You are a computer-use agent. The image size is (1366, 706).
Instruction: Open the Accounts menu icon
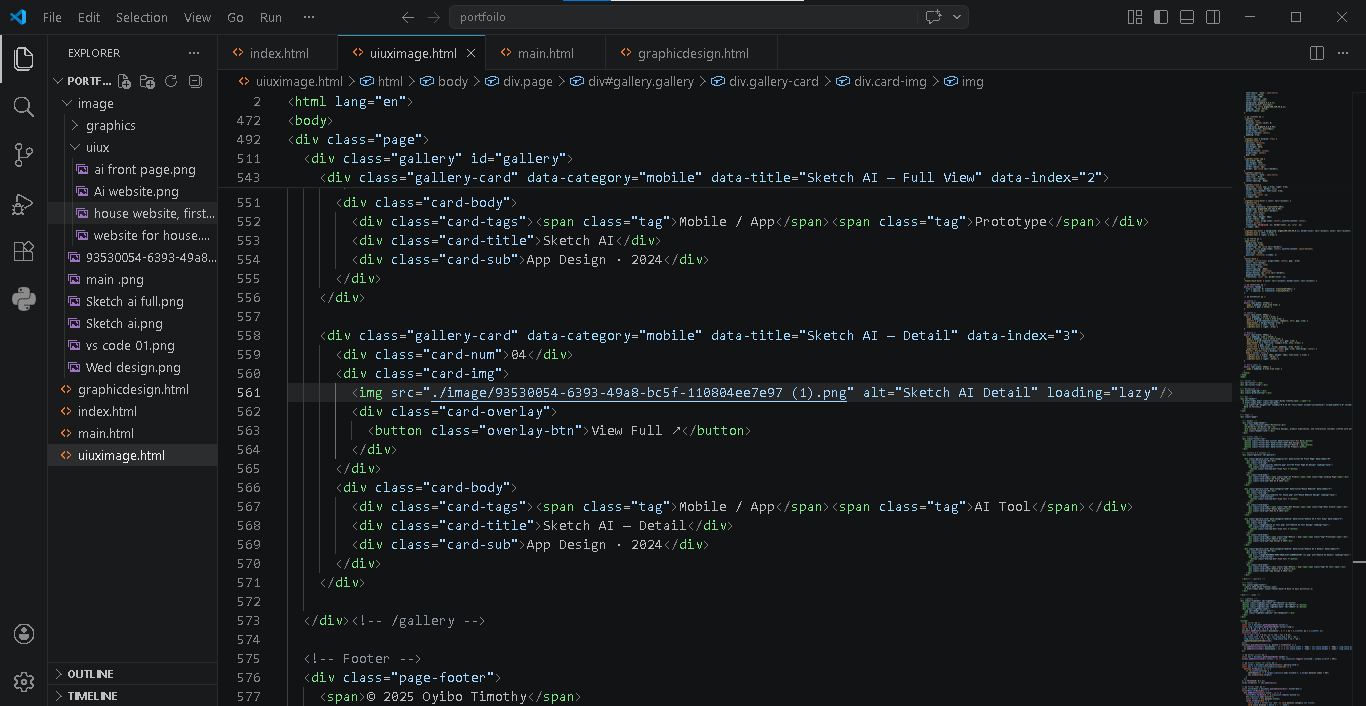24,634
